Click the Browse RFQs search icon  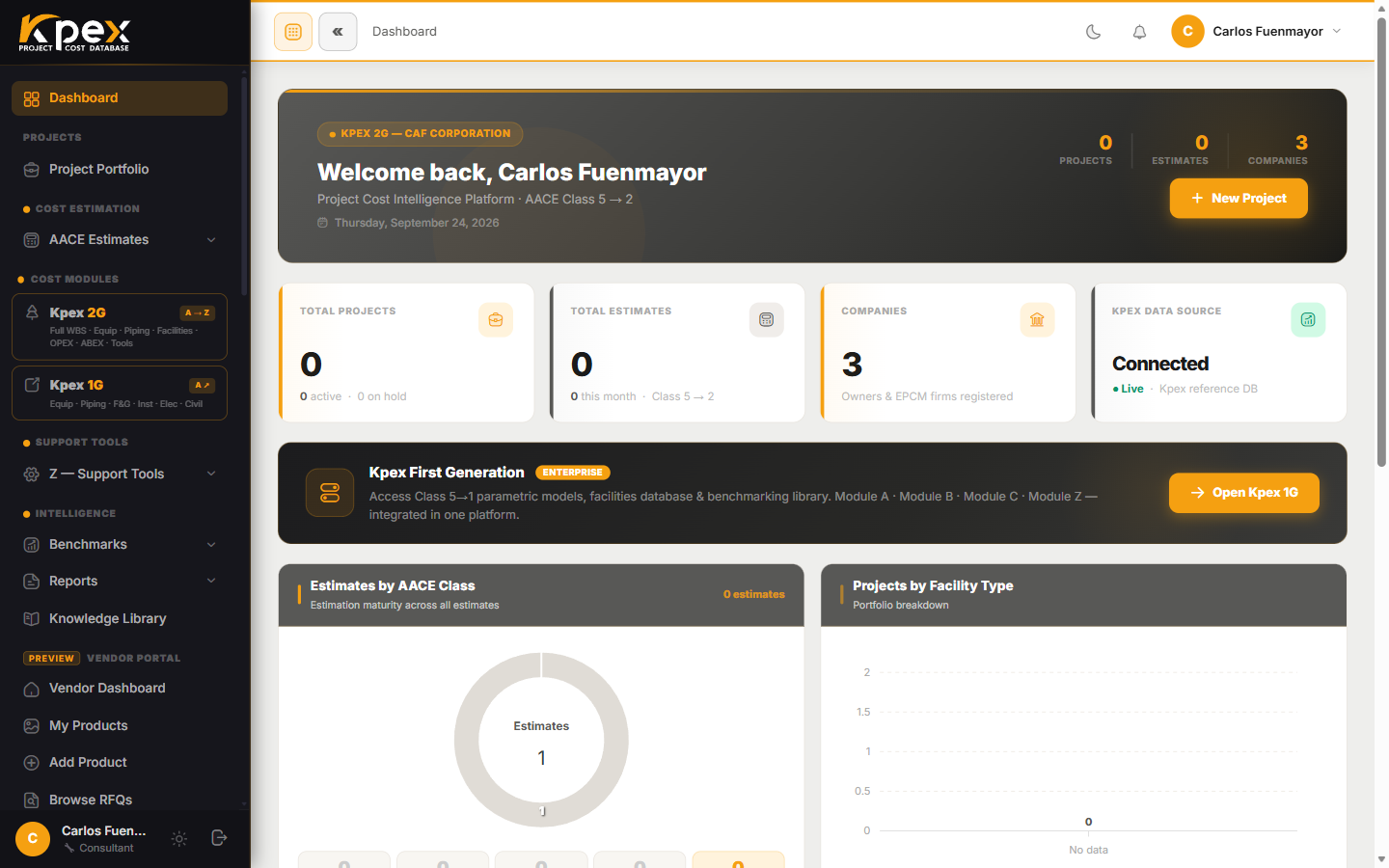[32, 800]
